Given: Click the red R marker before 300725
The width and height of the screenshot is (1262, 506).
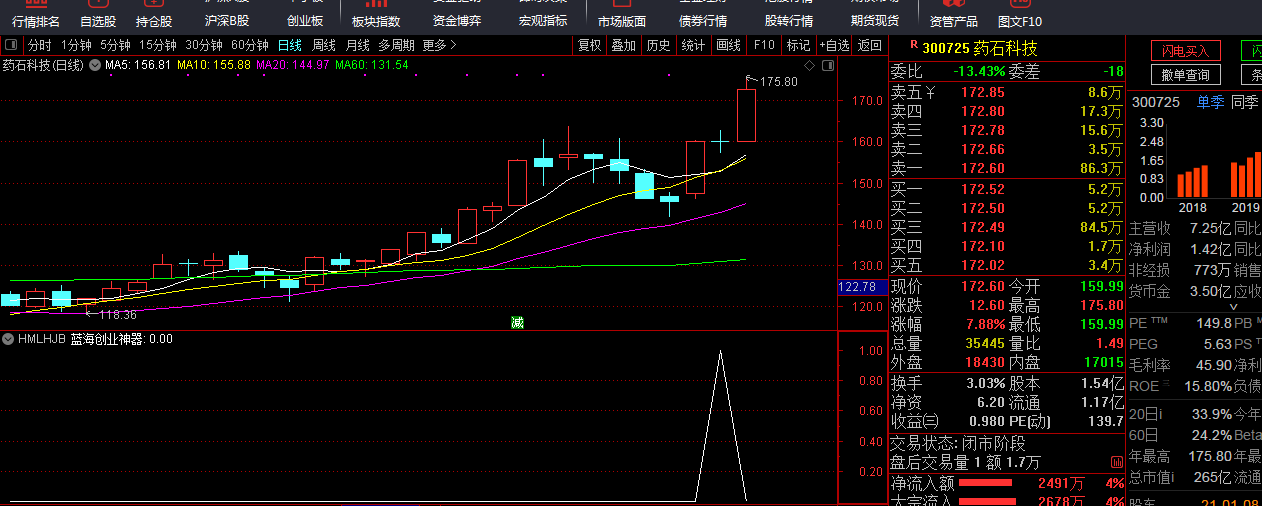Looking at the screenshot, I should 913,46.
